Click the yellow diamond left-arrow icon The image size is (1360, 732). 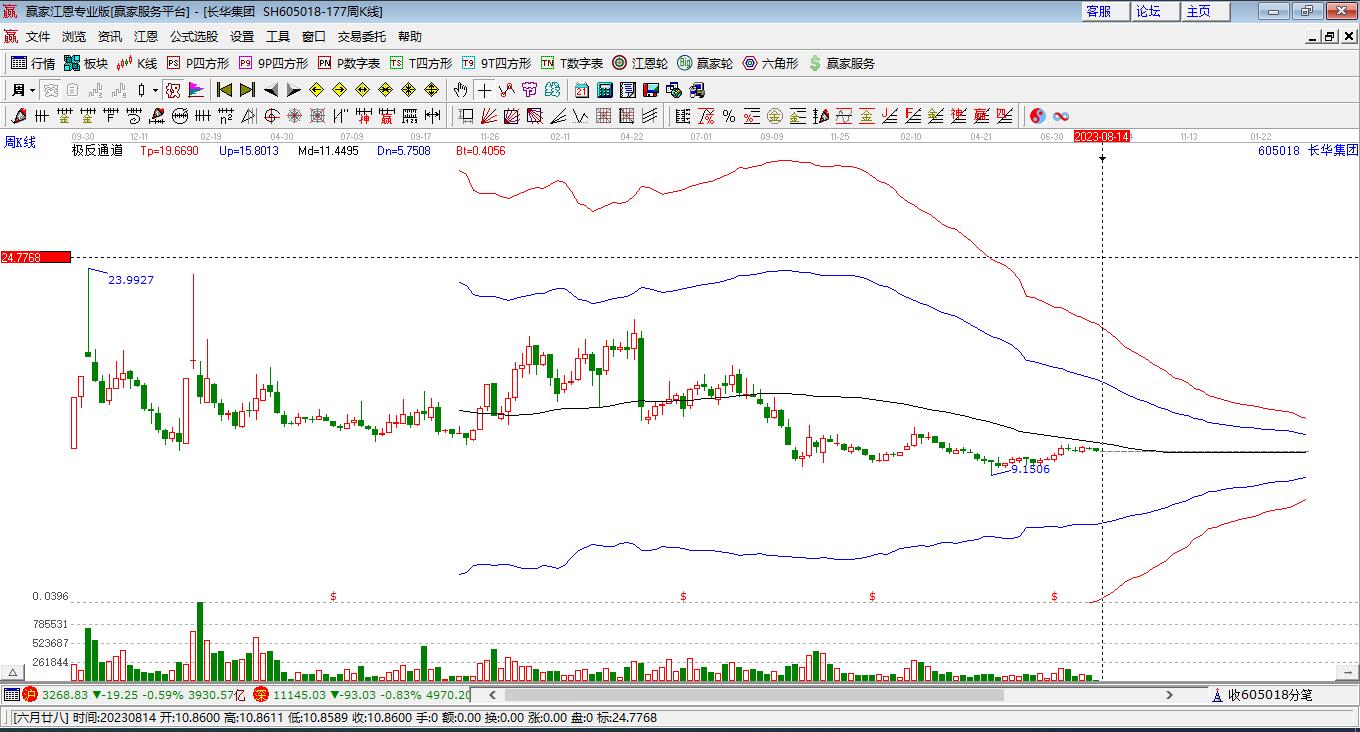pyautogui.click(x=316, y=90)
